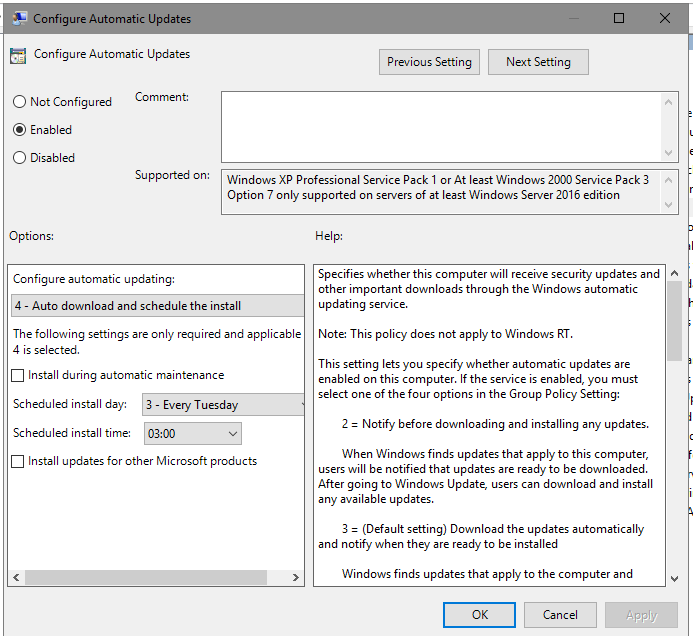This screenshot has height=636, width=693.
Task: Close the Configure Automatic Updates window
Action: pyautogui.click(x=665, y=18)
